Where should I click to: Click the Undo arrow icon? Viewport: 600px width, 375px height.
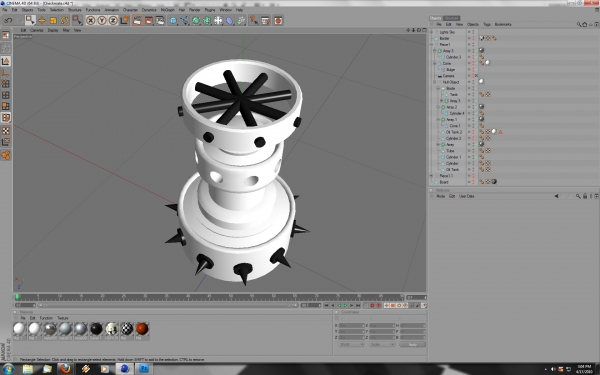point(8,20)
